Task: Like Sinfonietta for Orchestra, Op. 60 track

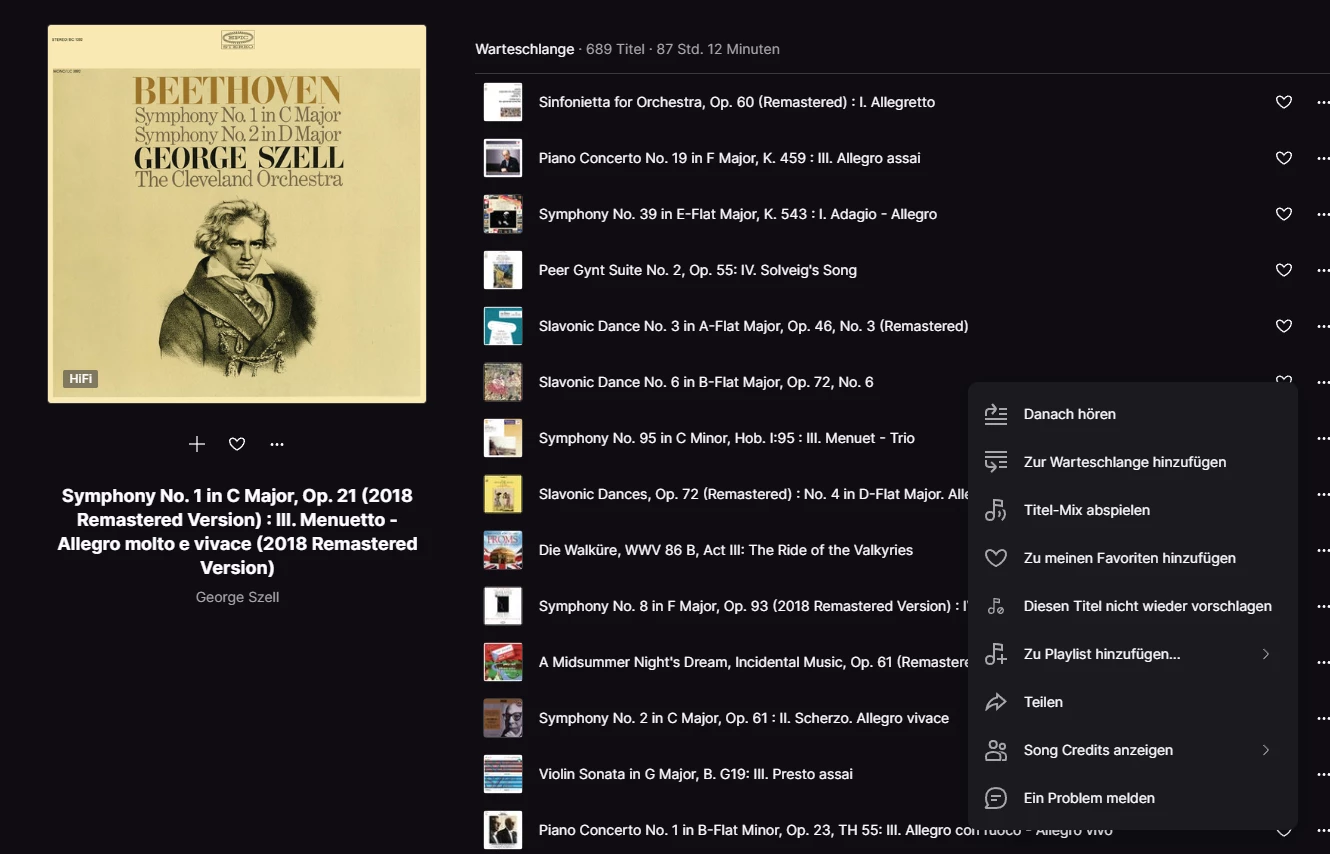Action: tap(1284, 102)
